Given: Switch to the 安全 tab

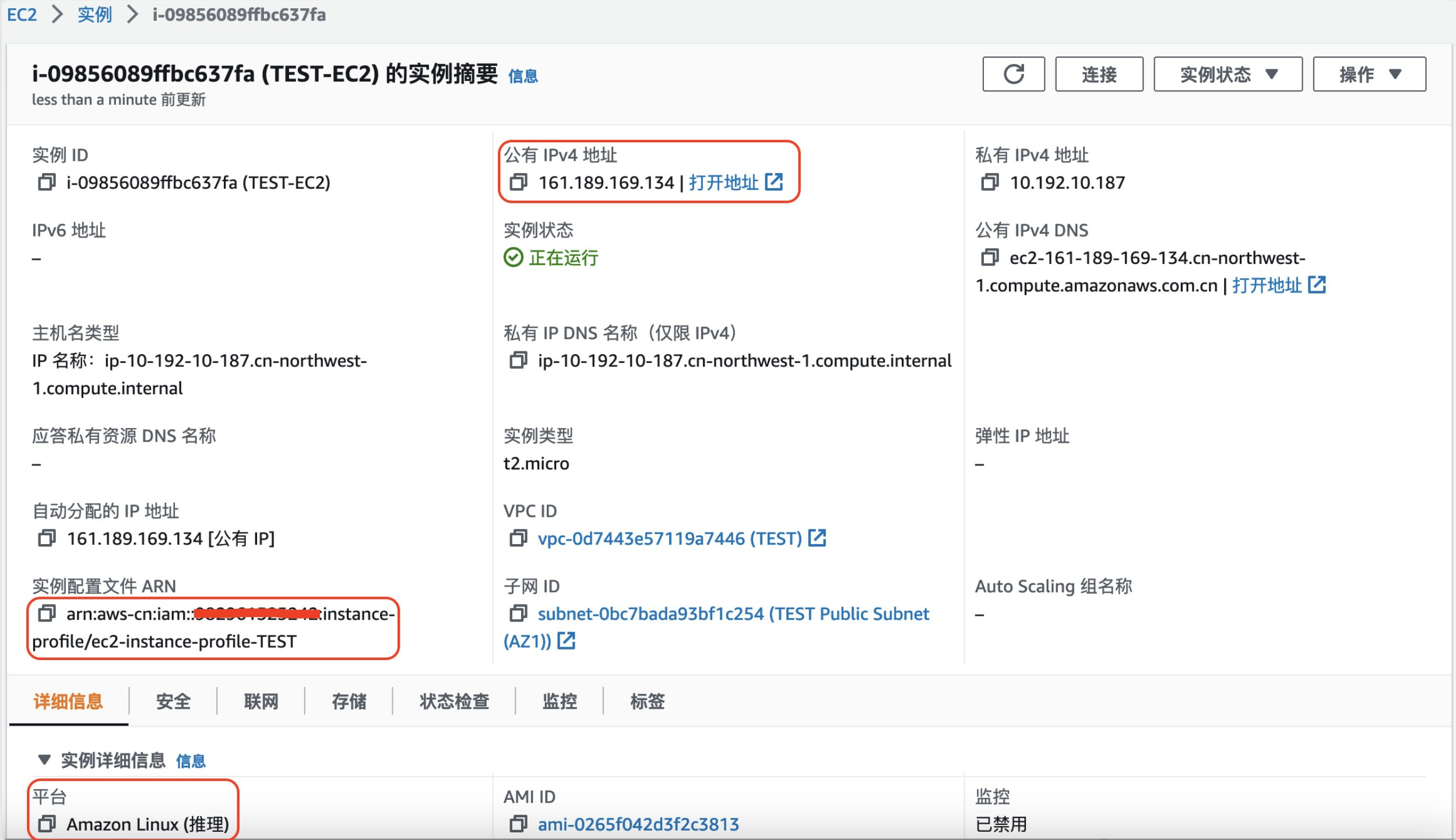Looking at the screenshot, I should pyautogui.click(x=173, y=701).
